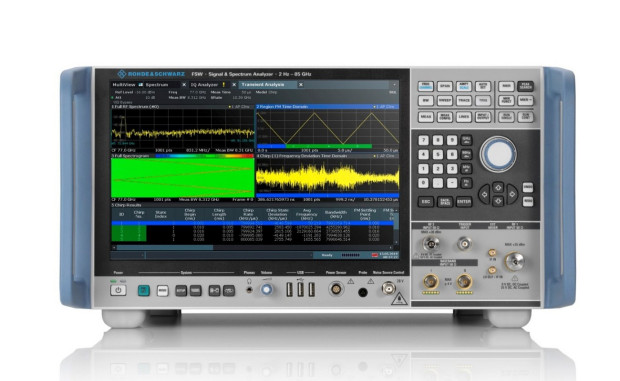Tap numeric key 7 on the keypad
The height and width of the screenshot is (381, 620).
tap(423, 140)
